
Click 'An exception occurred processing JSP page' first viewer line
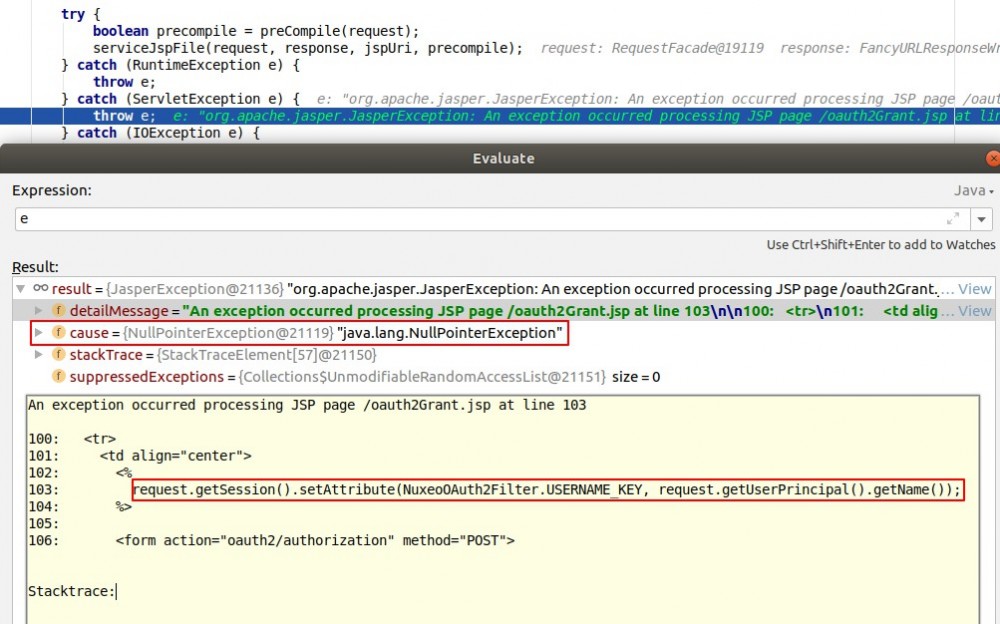click(x=307, y=405)
